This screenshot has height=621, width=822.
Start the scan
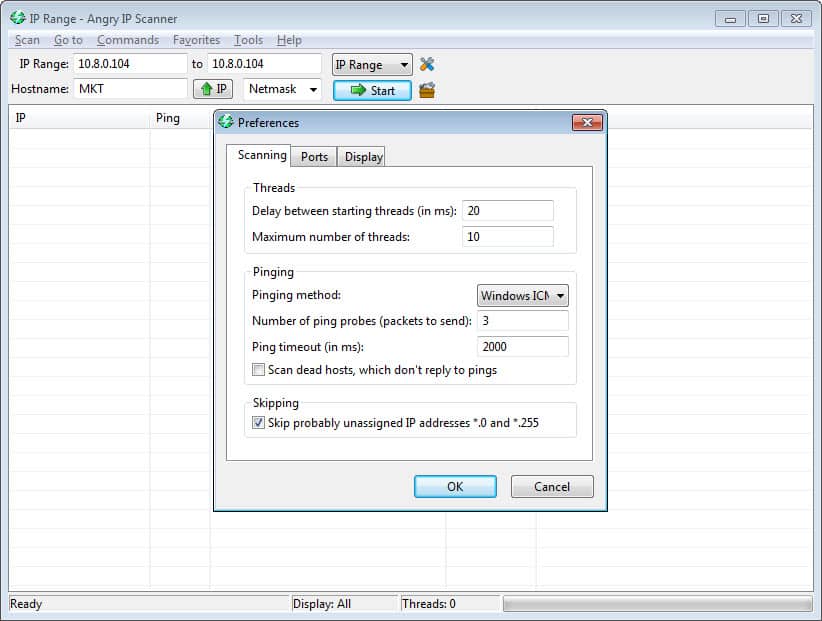click(372, 90)
